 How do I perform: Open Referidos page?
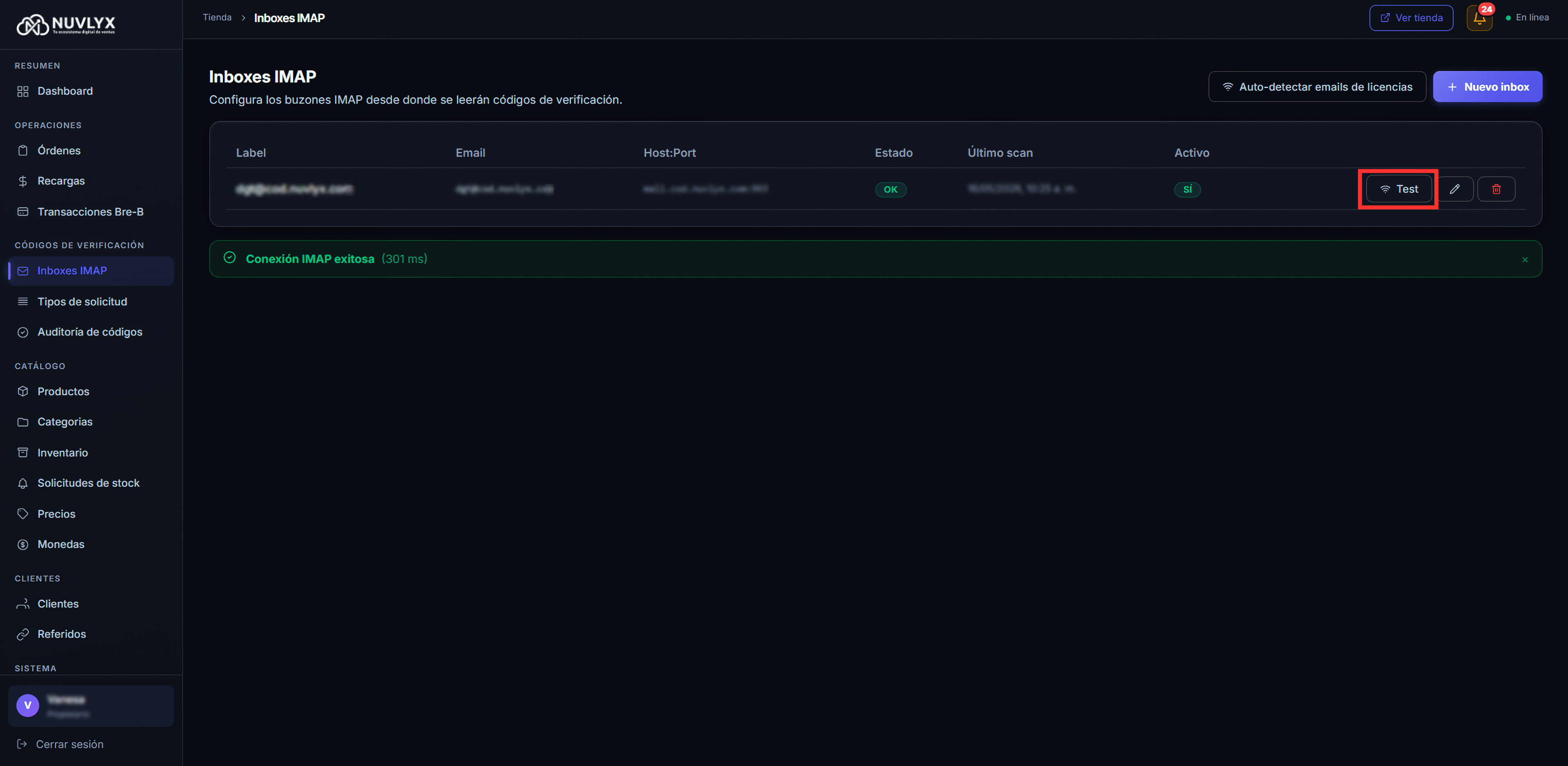tap(91, 635)
